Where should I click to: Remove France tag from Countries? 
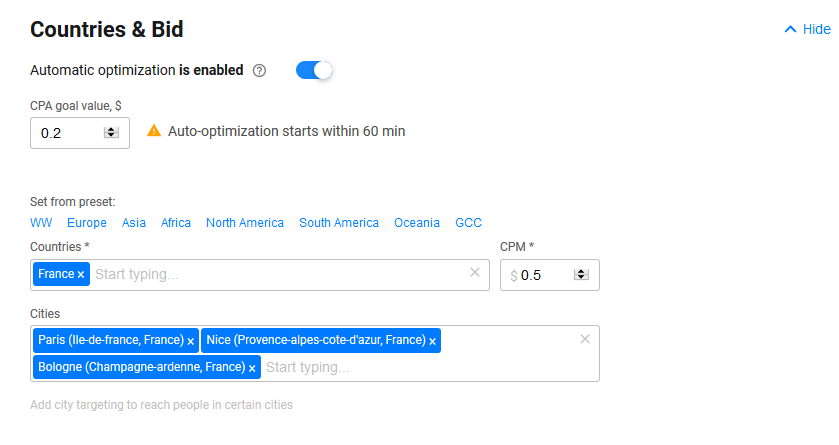click(x=81, y=274)
